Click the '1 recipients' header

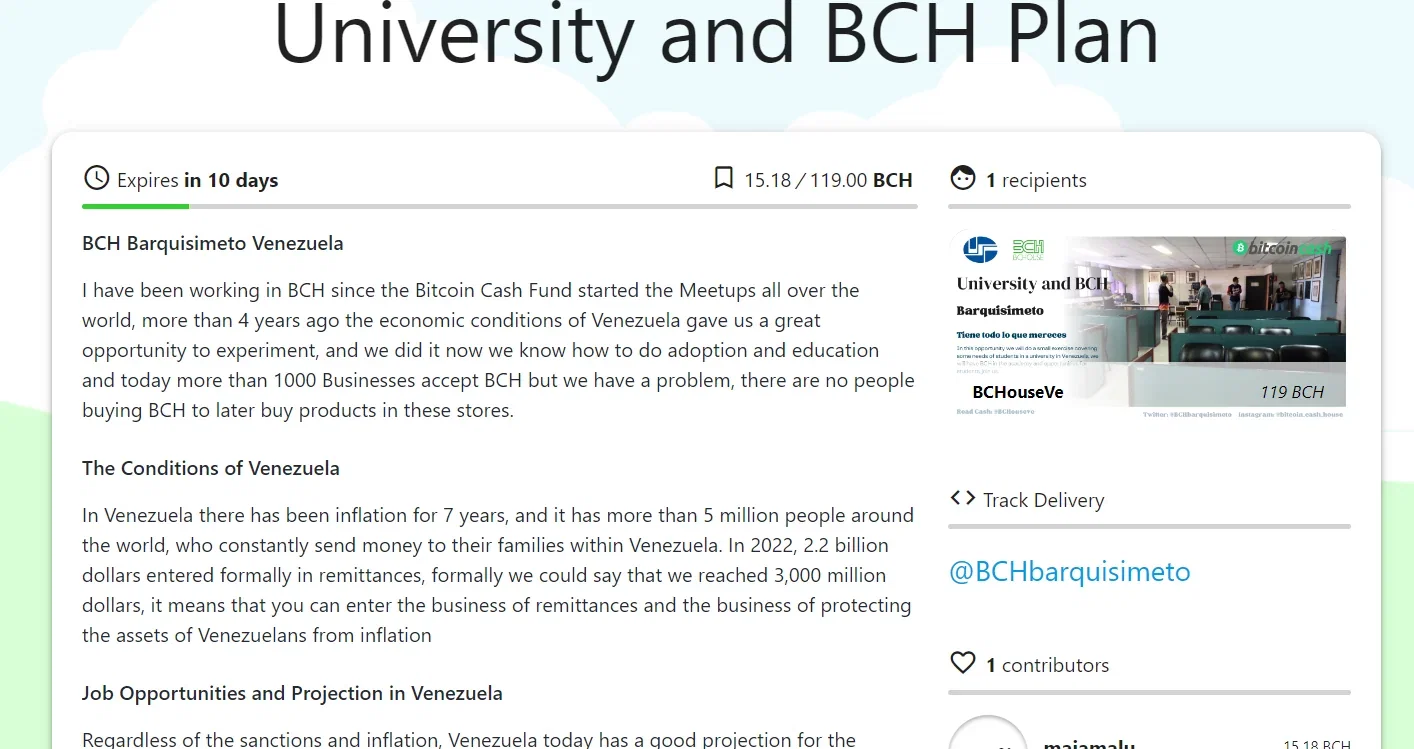(1036, 181)
